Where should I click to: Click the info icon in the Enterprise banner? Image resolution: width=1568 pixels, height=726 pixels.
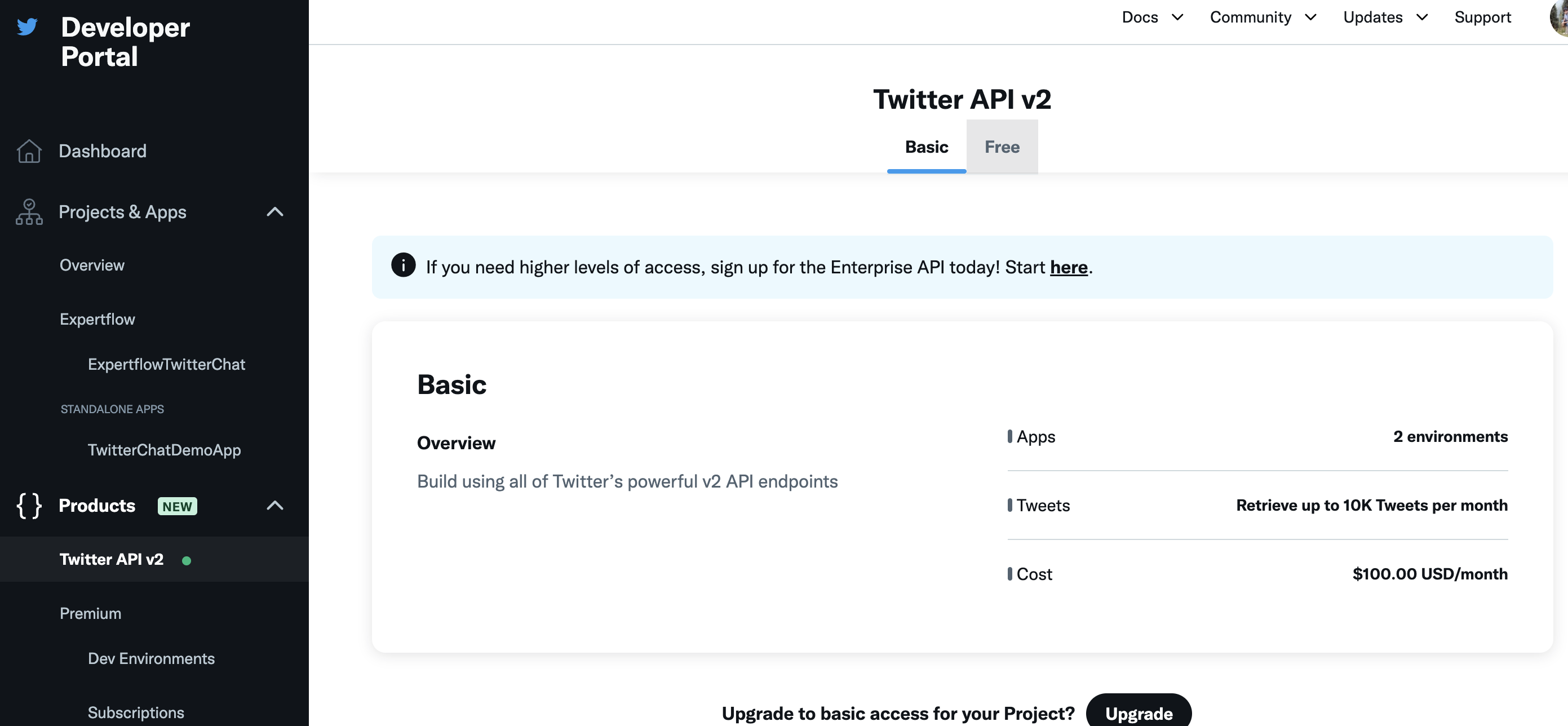click(x=403, y=265)
